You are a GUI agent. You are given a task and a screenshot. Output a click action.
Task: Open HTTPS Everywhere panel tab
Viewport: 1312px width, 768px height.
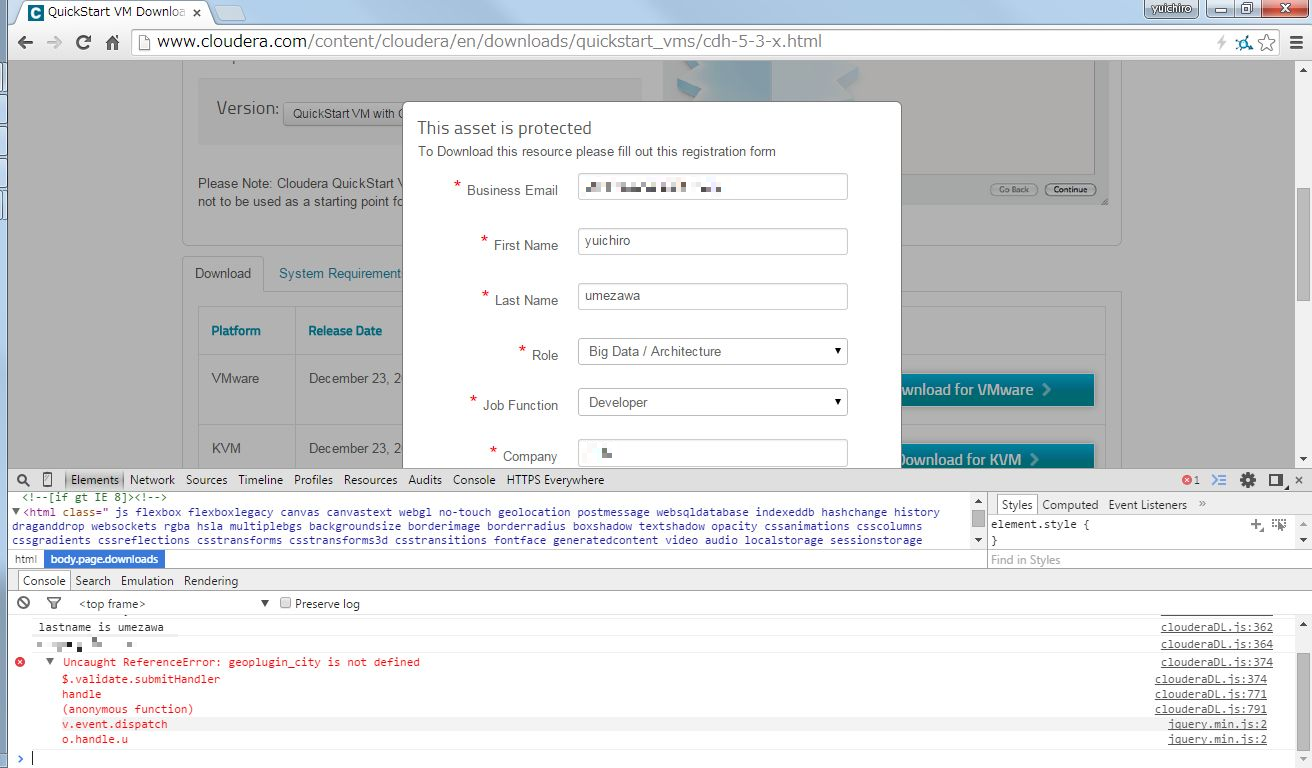pyautogui.click(x=555, y=480)
